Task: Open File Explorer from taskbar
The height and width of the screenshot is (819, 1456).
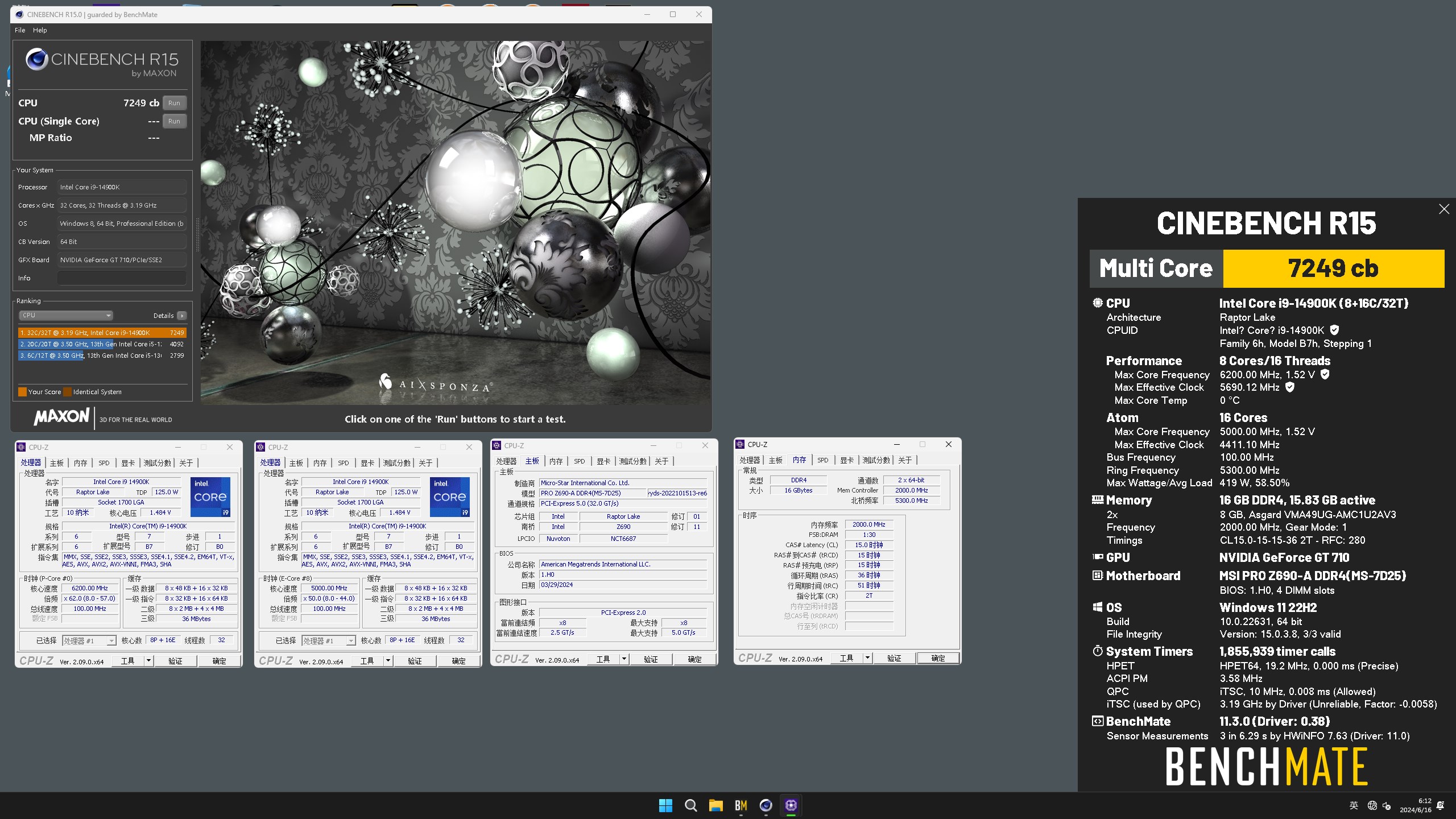Action: point(715,805)
